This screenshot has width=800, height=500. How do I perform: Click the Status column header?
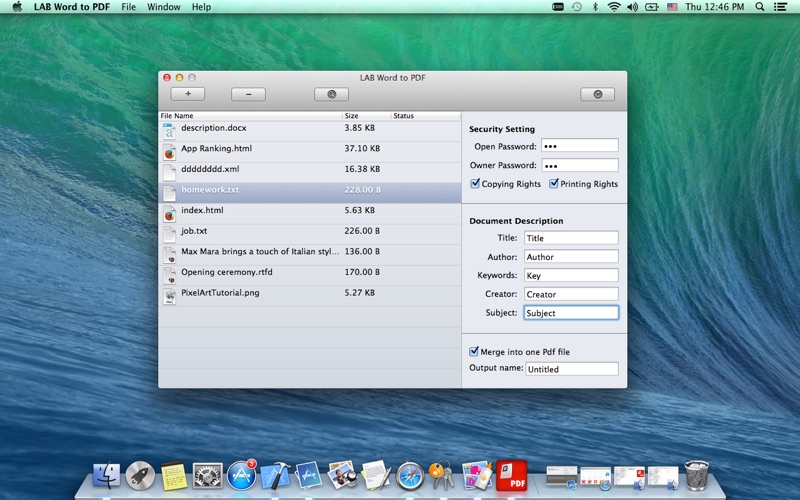(x=426, y=116)
